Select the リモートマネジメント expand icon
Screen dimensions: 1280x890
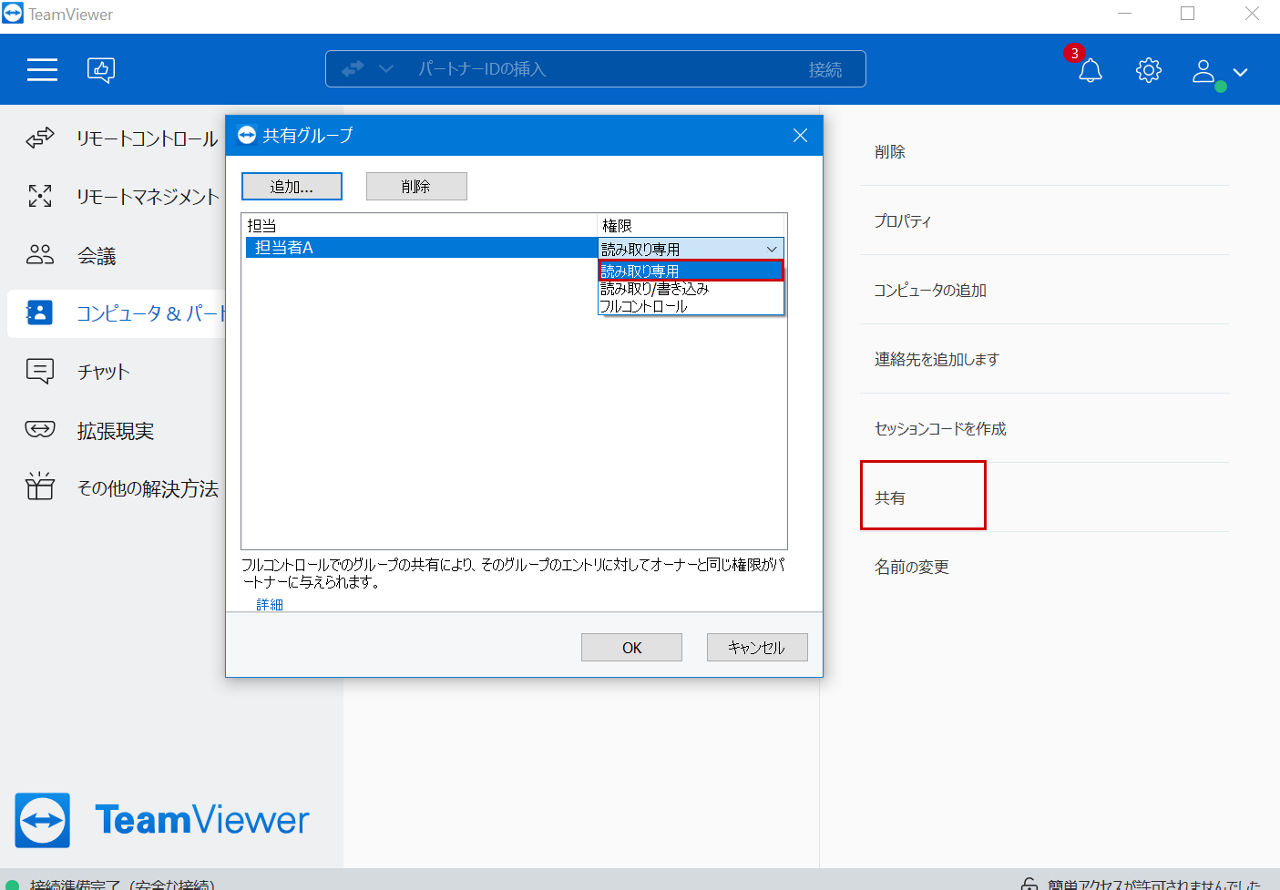click(x=40, y=196)
